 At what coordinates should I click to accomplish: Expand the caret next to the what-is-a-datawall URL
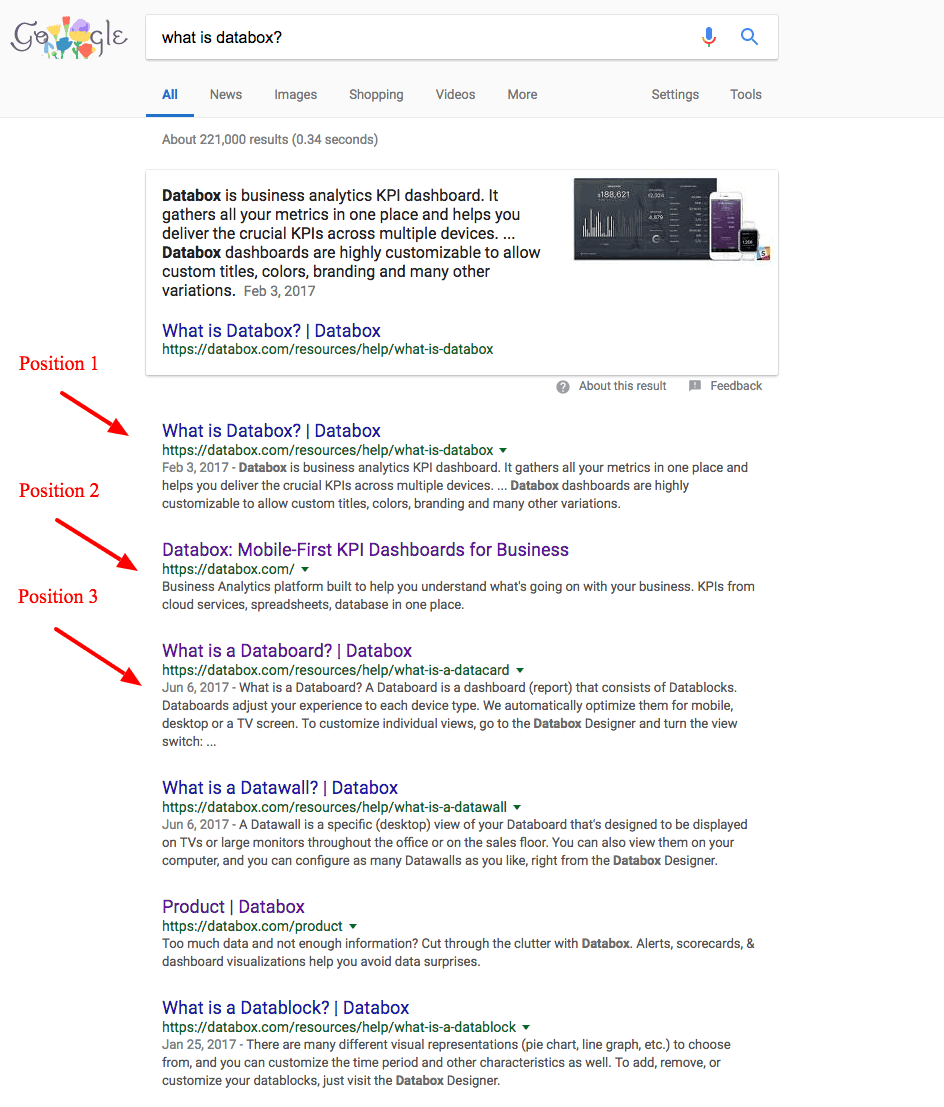point(517,807)
